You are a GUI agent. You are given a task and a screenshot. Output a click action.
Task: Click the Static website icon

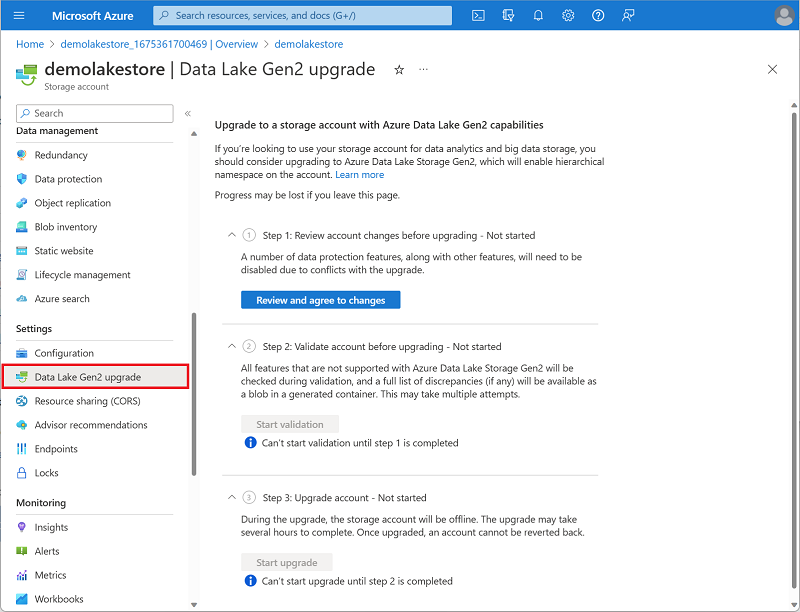(x=21, y=250)
